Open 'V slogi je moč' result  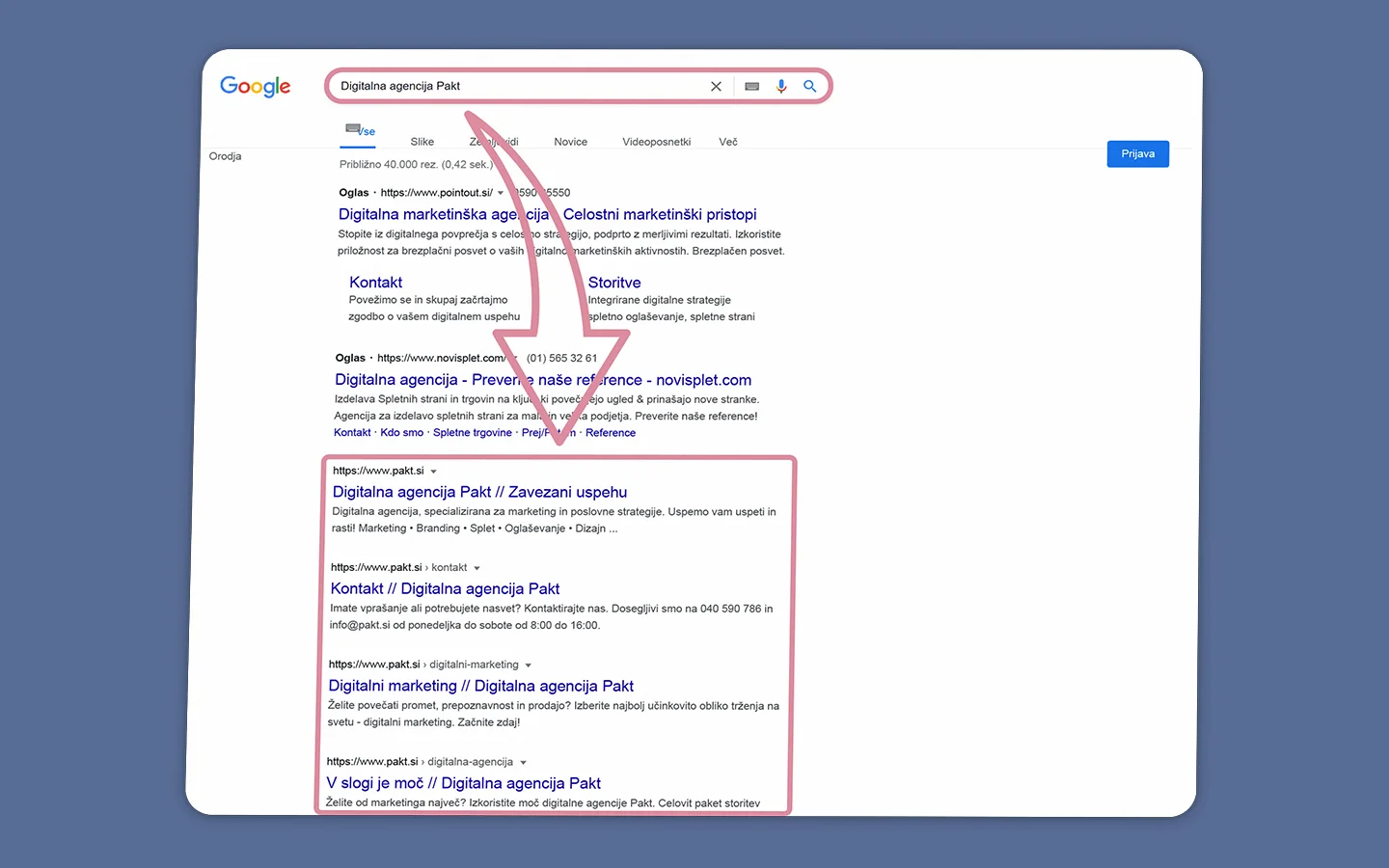[x=463, y=783]
